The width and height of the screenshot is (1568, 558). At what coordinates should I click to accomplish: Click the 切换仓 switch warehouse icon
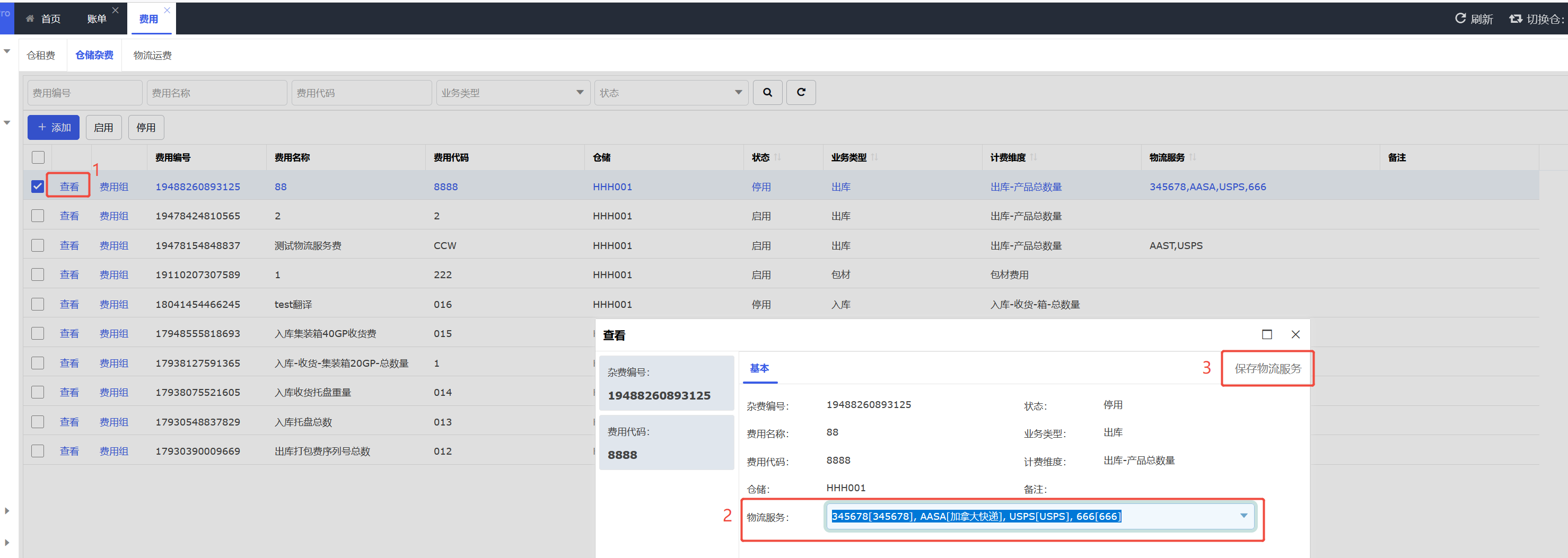point(1516,19)
